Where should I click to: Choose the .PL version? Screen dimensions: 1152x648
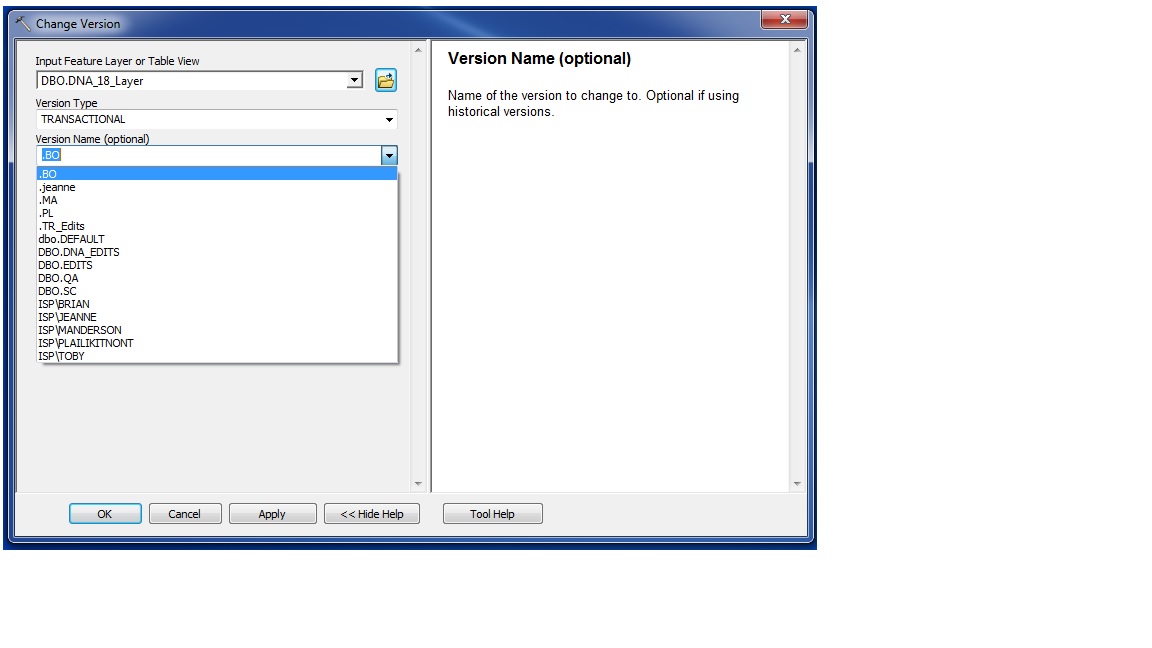(x=217, y=213)
